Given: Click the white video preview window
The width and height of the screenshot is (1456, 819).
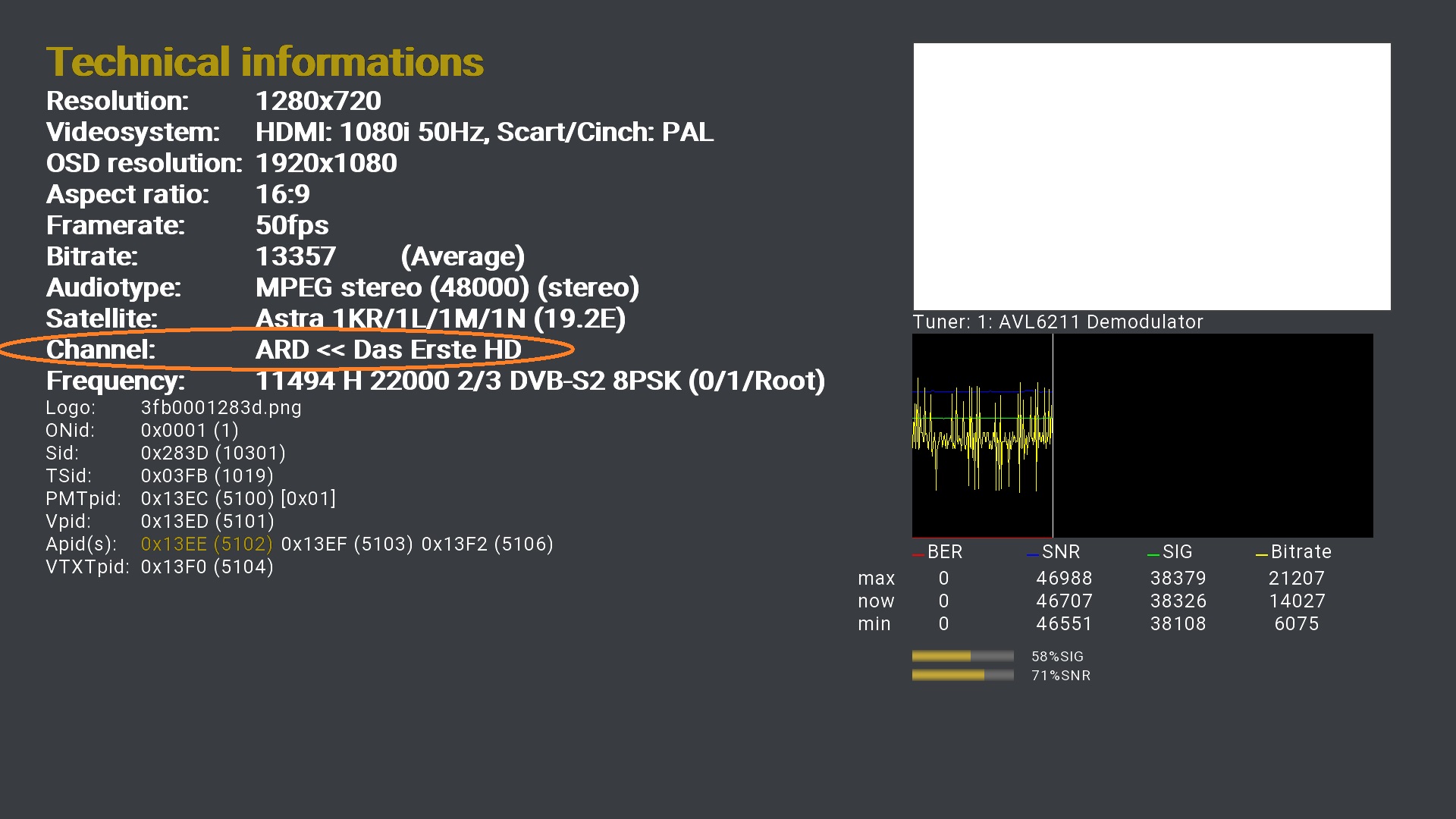Looking at the screenshot, I should point(1151,176).
